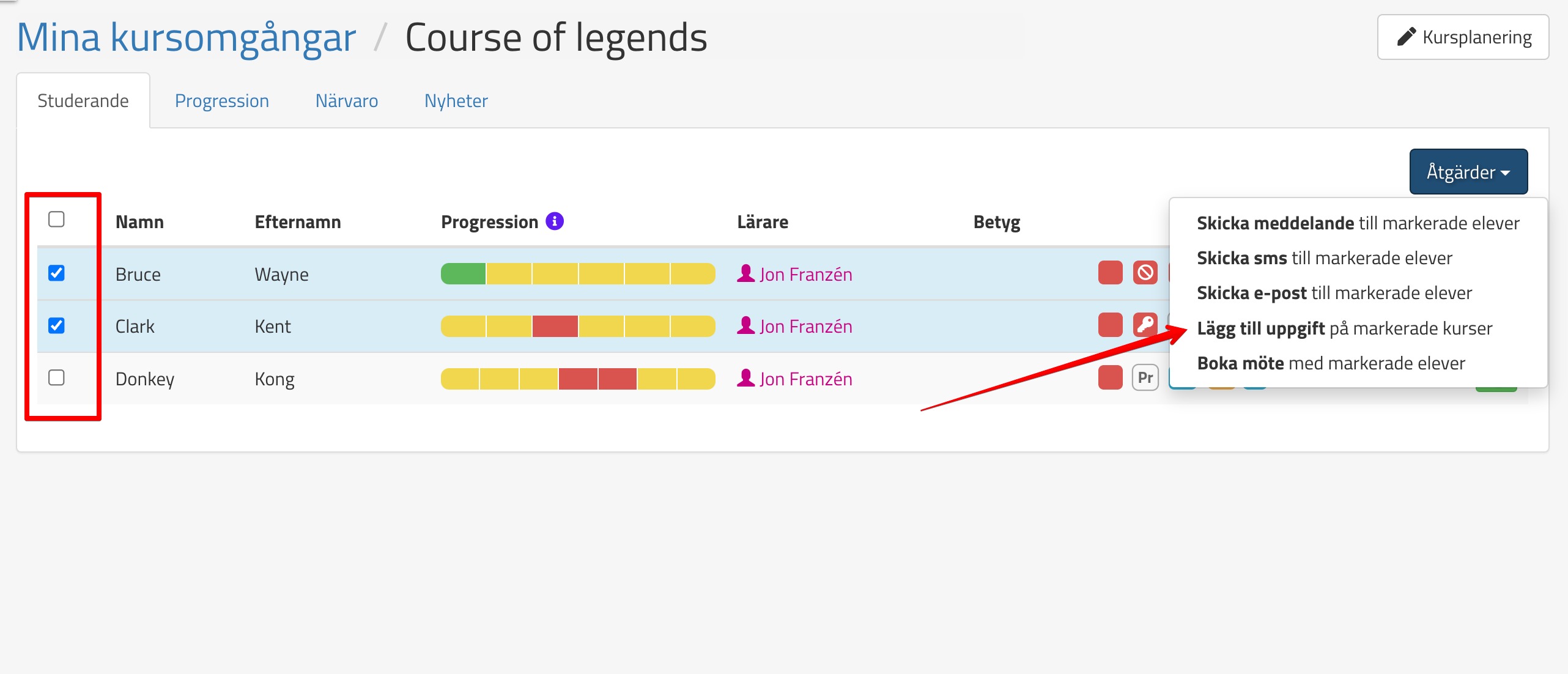Click the key icon in Clark's row

pyautogui.click(x=1145, y=325)
